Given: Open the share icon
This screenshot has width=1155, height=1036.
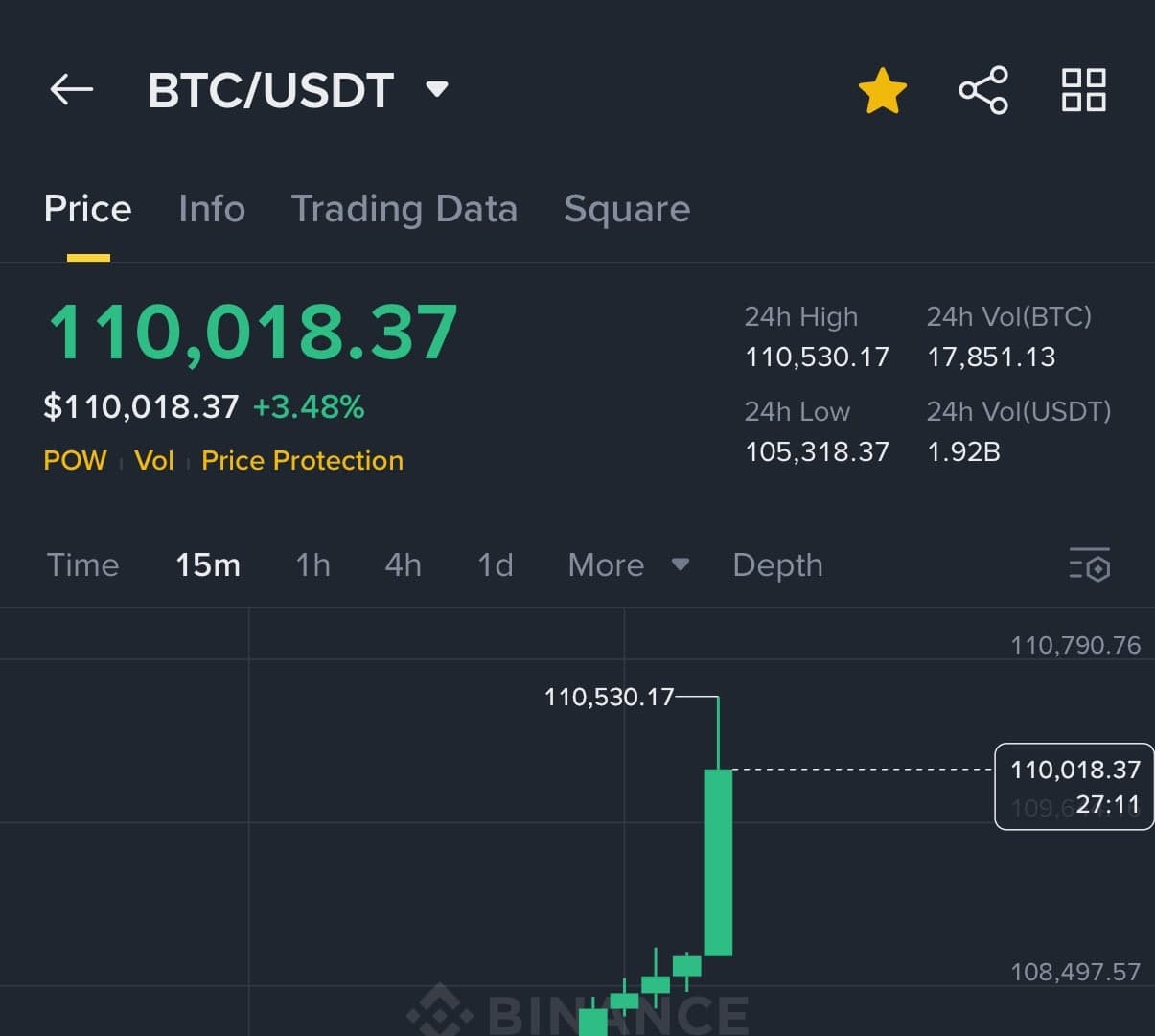Looking at the screenshot, I should (983, 91).
